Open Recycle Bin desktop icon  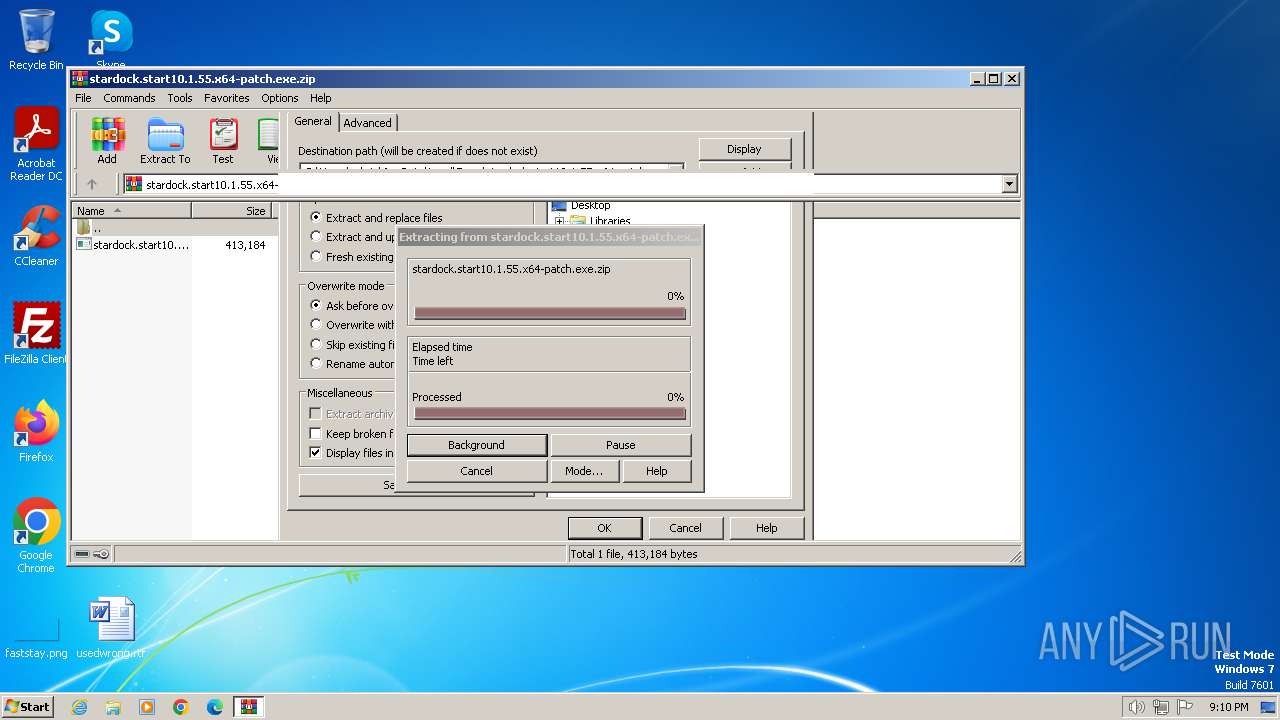click(x=36, y=40)
